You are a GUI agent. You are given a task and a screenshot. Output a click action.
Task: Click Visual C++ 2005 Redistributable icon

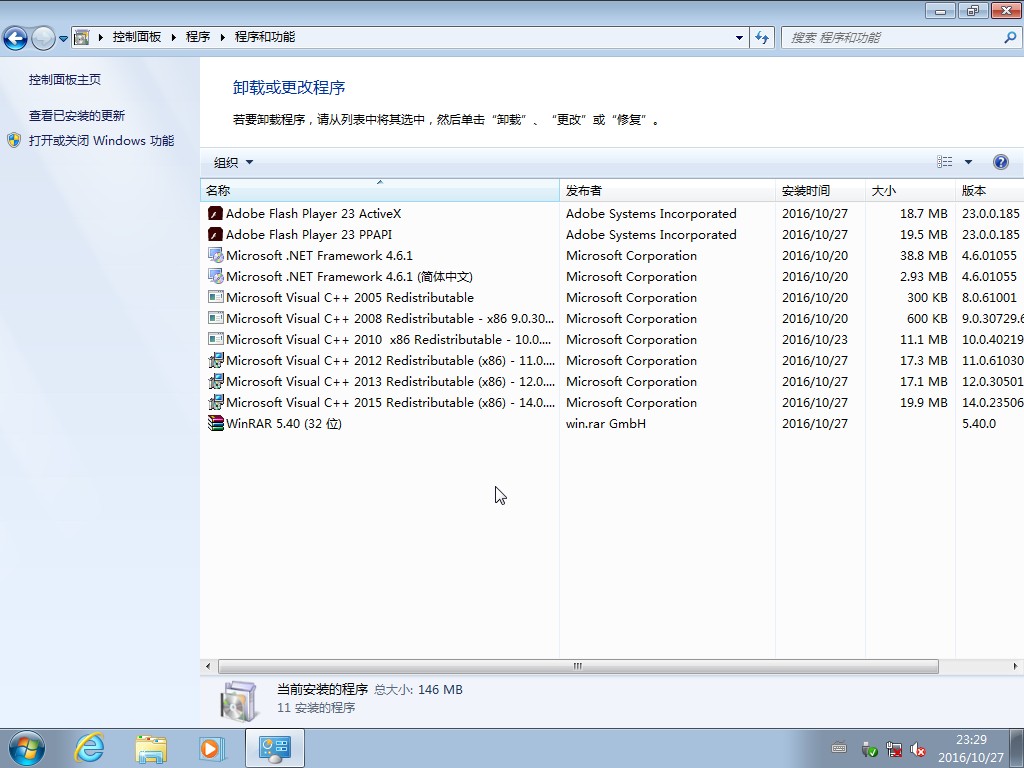[216, 297]
